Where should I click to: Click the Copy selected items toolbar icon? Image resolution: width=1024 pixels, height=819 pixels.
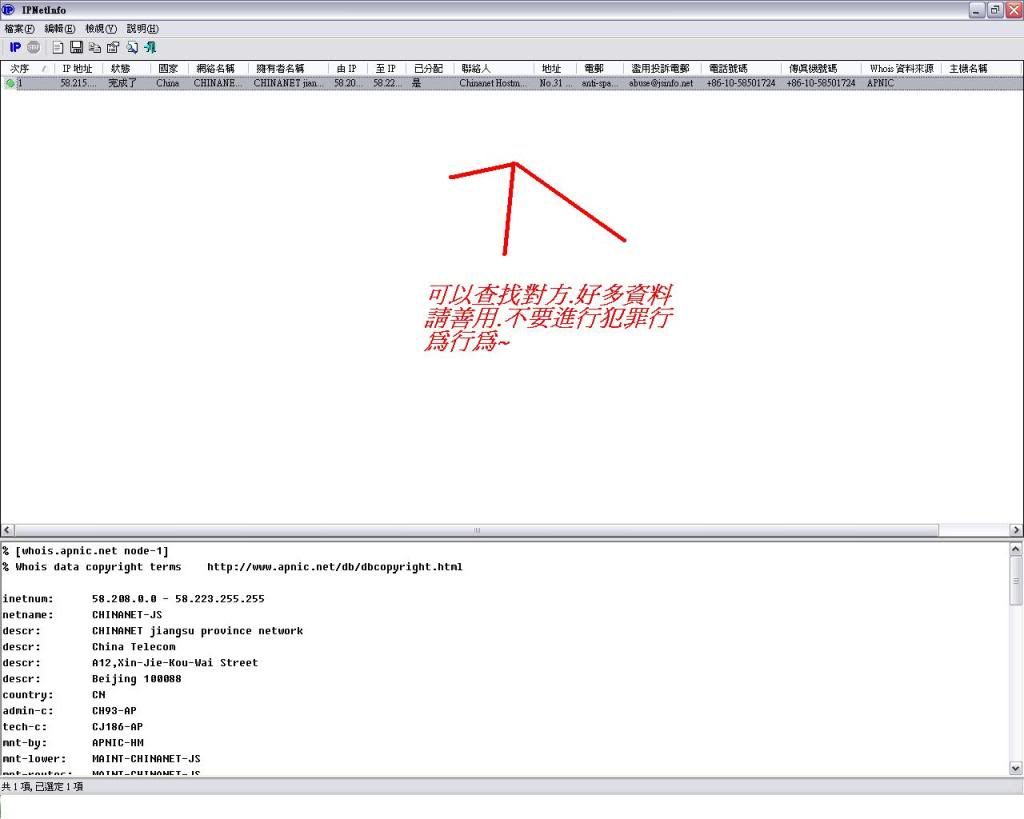click(x=94, y=47)
